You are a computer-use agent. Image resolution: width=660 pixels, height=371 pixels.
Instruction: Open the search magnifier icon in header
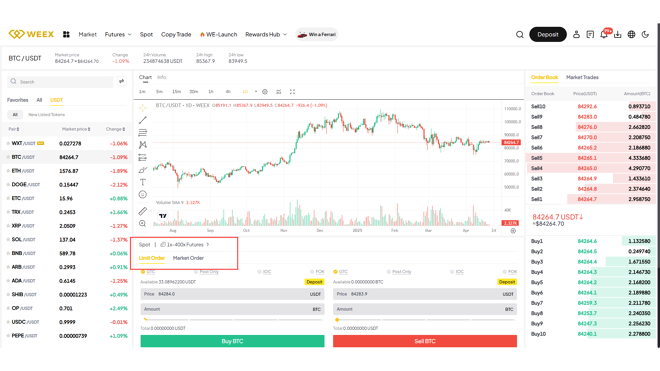520,35
